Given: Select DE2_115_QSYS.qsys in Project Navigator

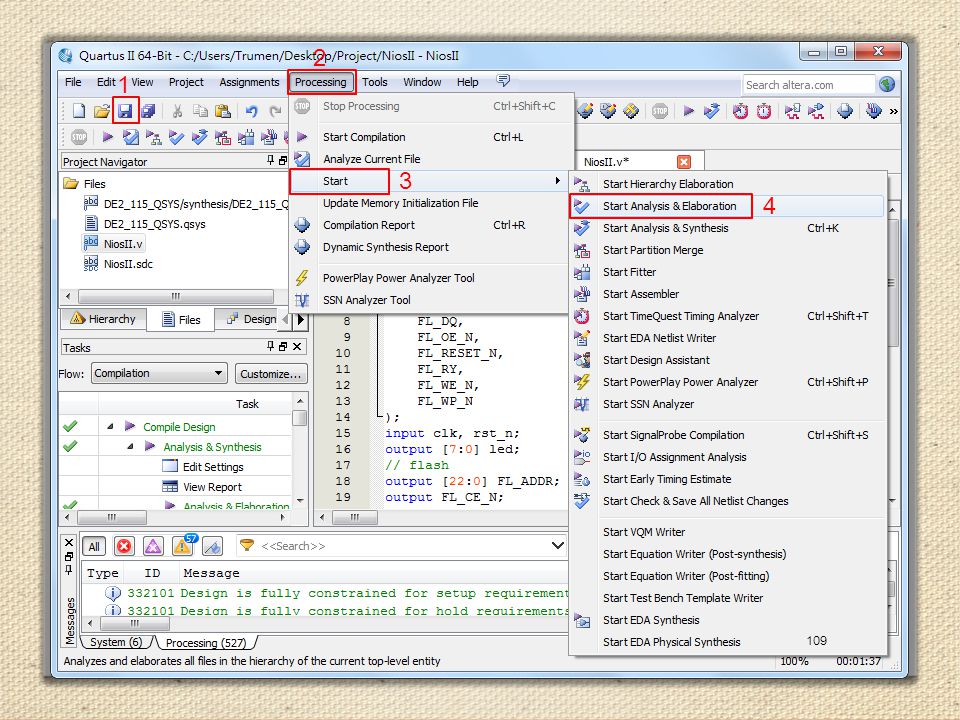Looking at the screenshot, I should click(x=154, y=223).
